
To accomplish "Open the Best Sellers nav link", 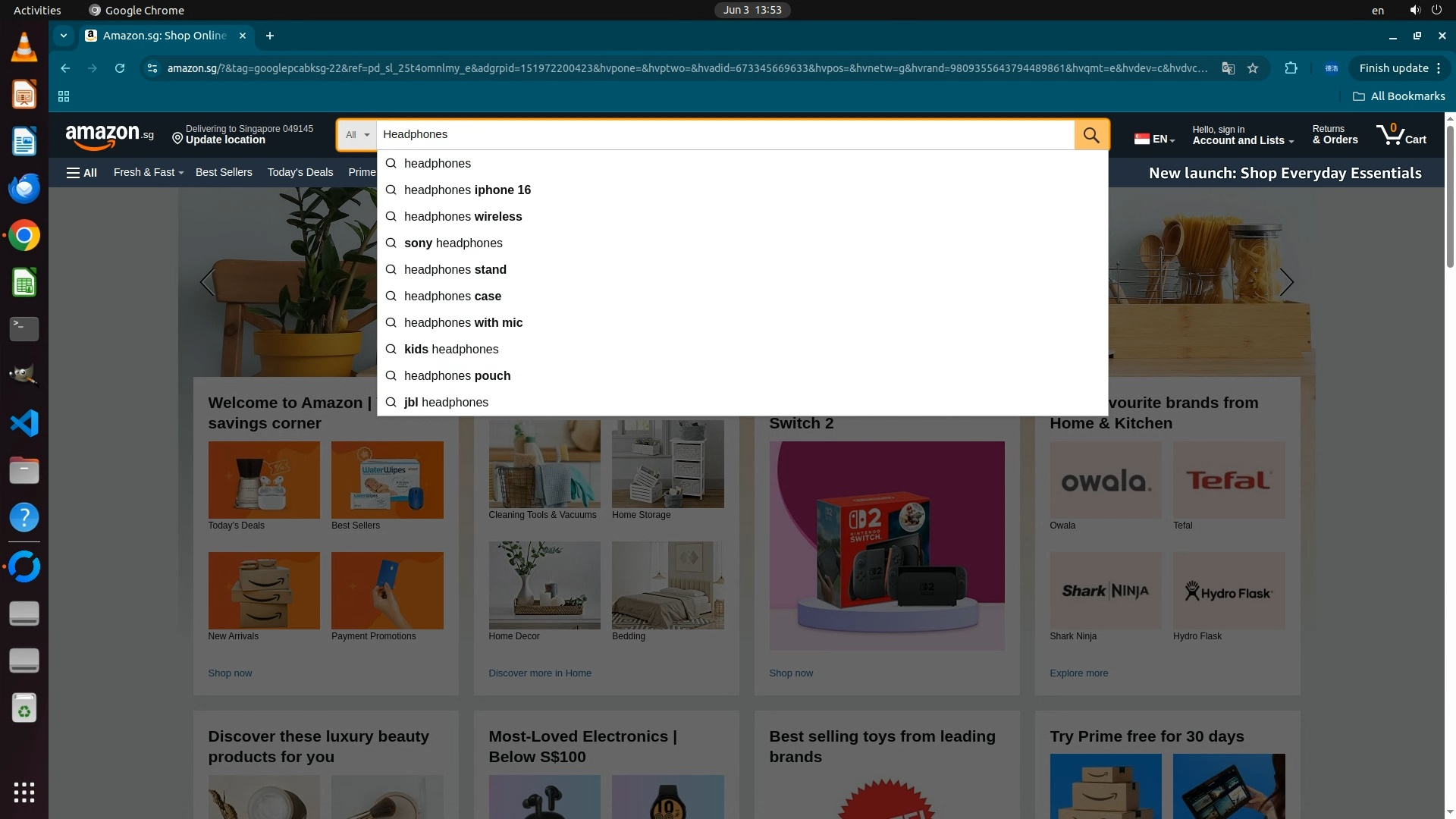I will pyautogui.click(x=224, y=173).
